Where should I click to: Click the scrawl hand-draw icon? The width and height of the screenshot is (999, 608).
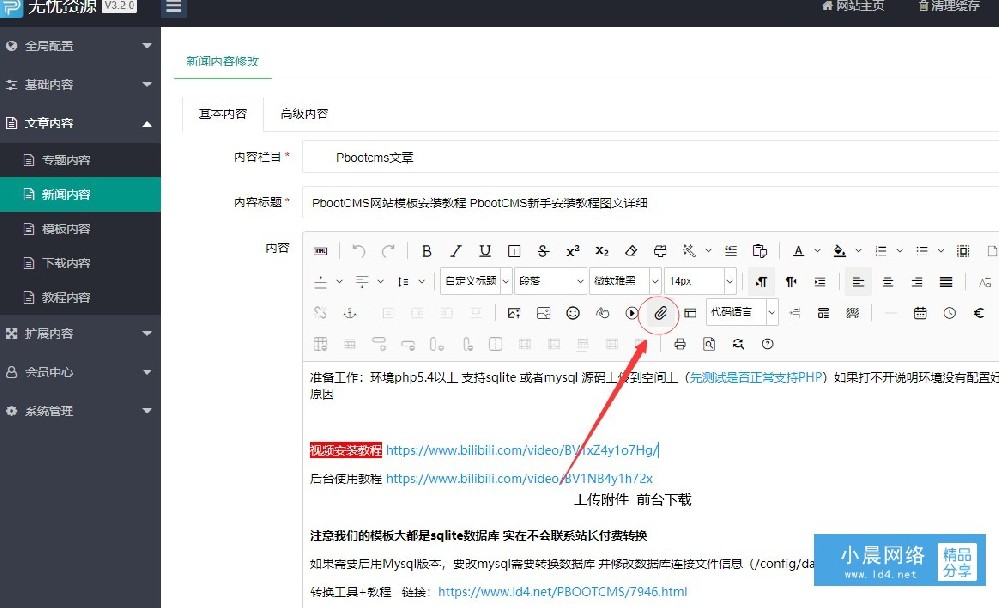tap(602, 313)
